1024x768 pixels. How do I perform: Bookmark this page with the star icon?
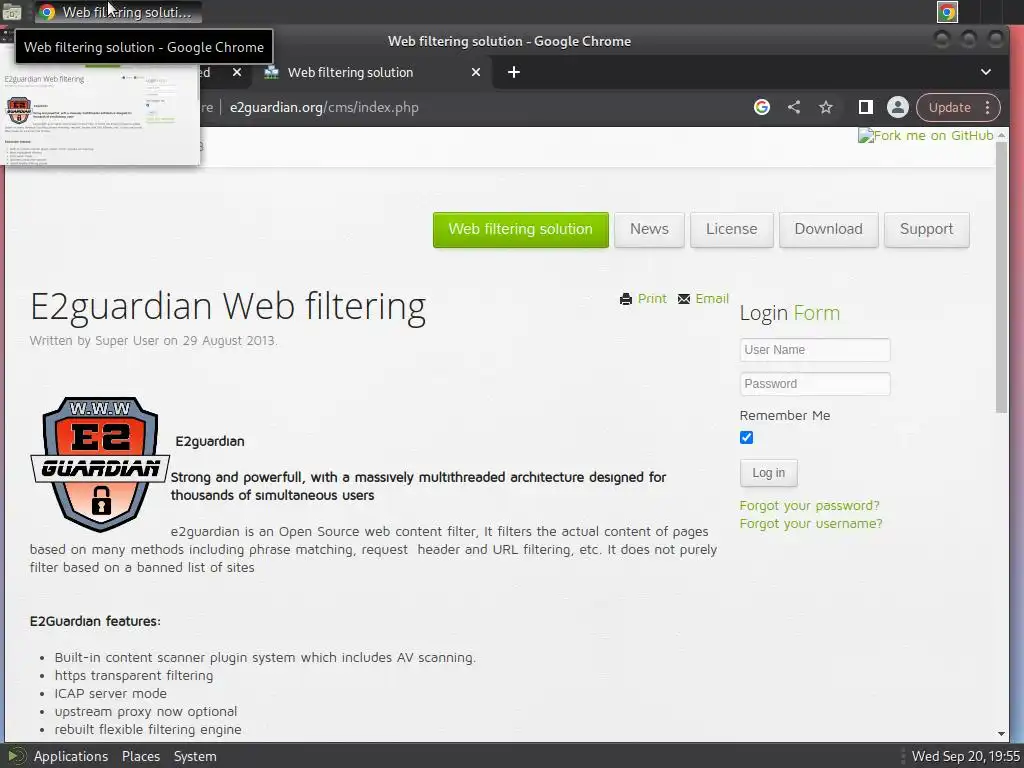point(825,107)
